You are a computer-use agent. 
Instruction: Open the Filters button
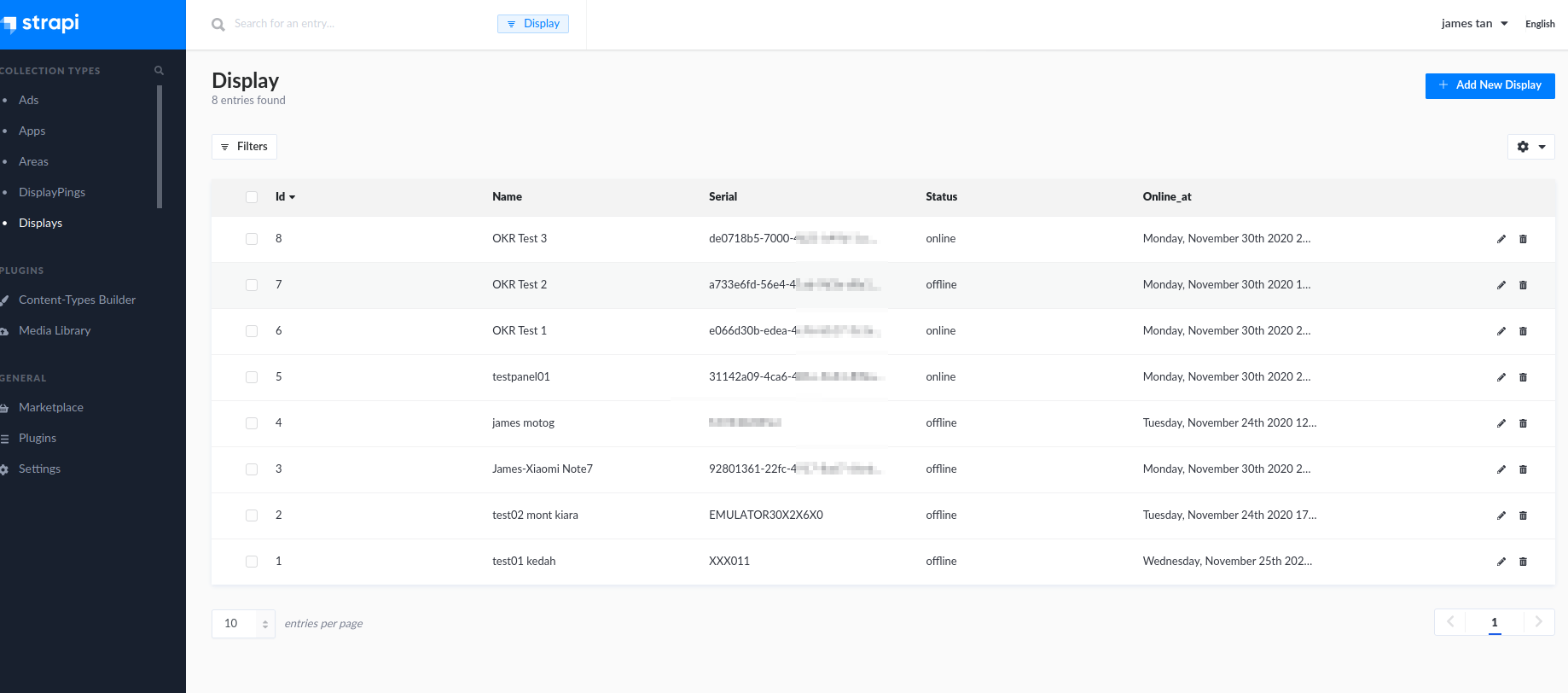click(x=244, y=147)
